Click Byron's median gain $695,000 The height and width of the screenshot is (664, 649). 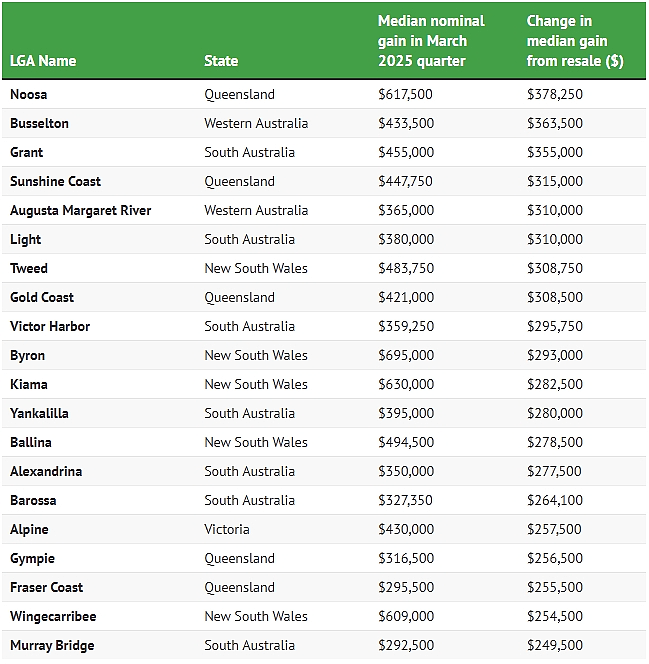406,355
